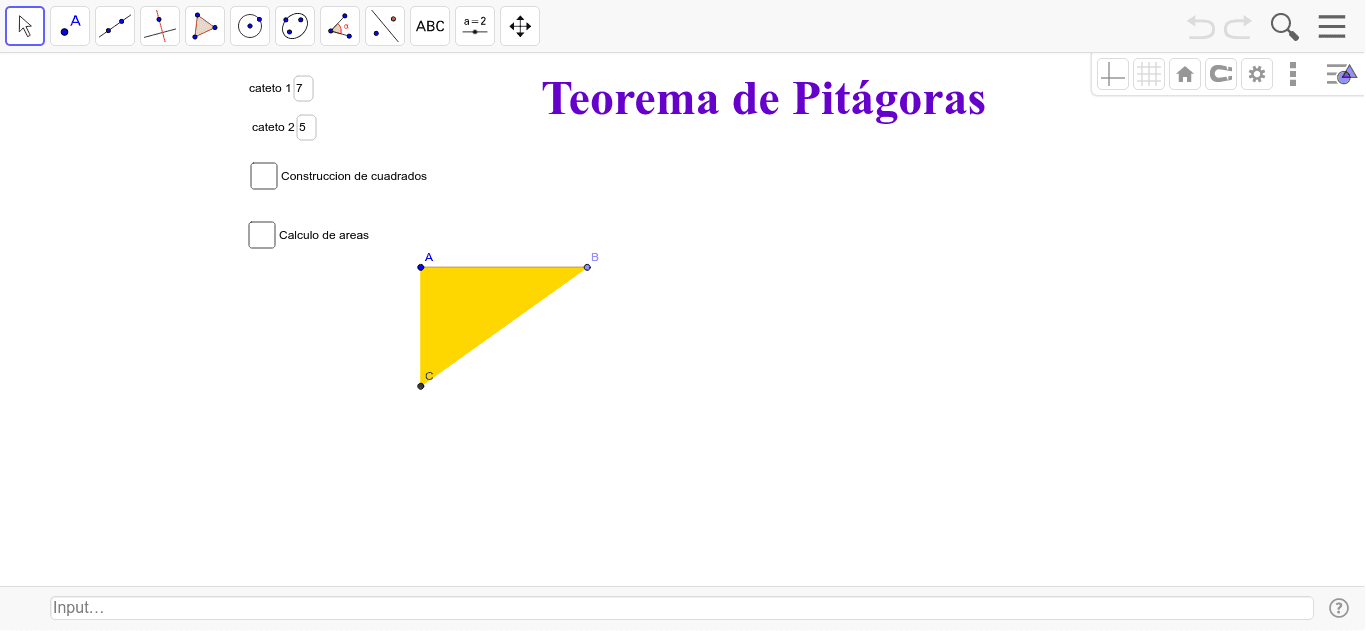
Task: Open input bar help icon
Action: (1339, 608)
